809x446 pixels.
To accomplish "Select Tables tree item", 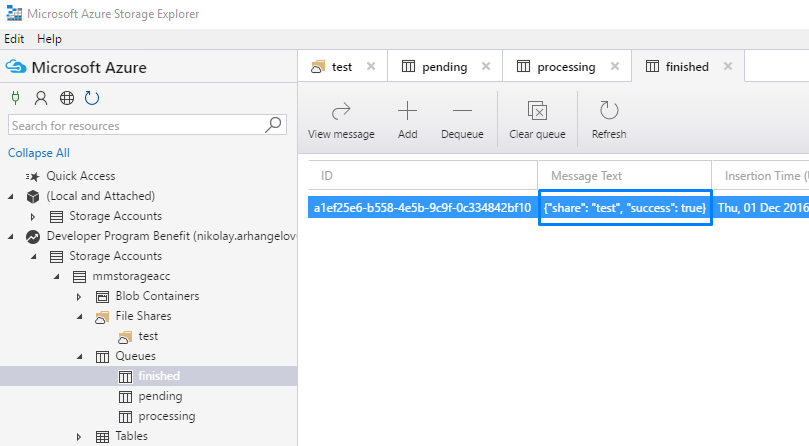I will click(x=131, y=436).
